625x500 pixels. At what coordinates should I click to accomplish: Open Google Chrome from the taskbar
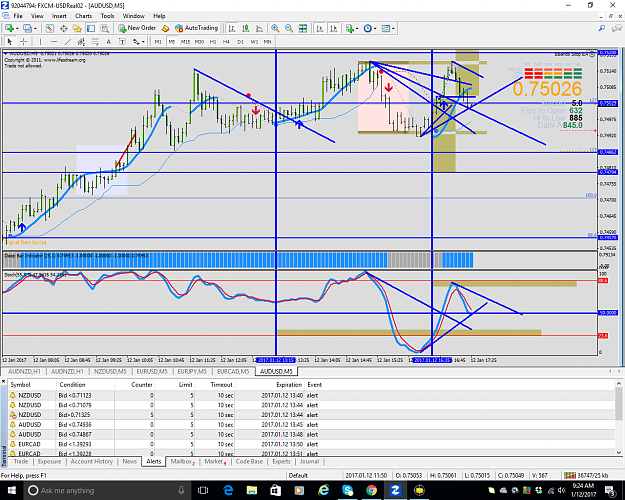pos(371,490)
